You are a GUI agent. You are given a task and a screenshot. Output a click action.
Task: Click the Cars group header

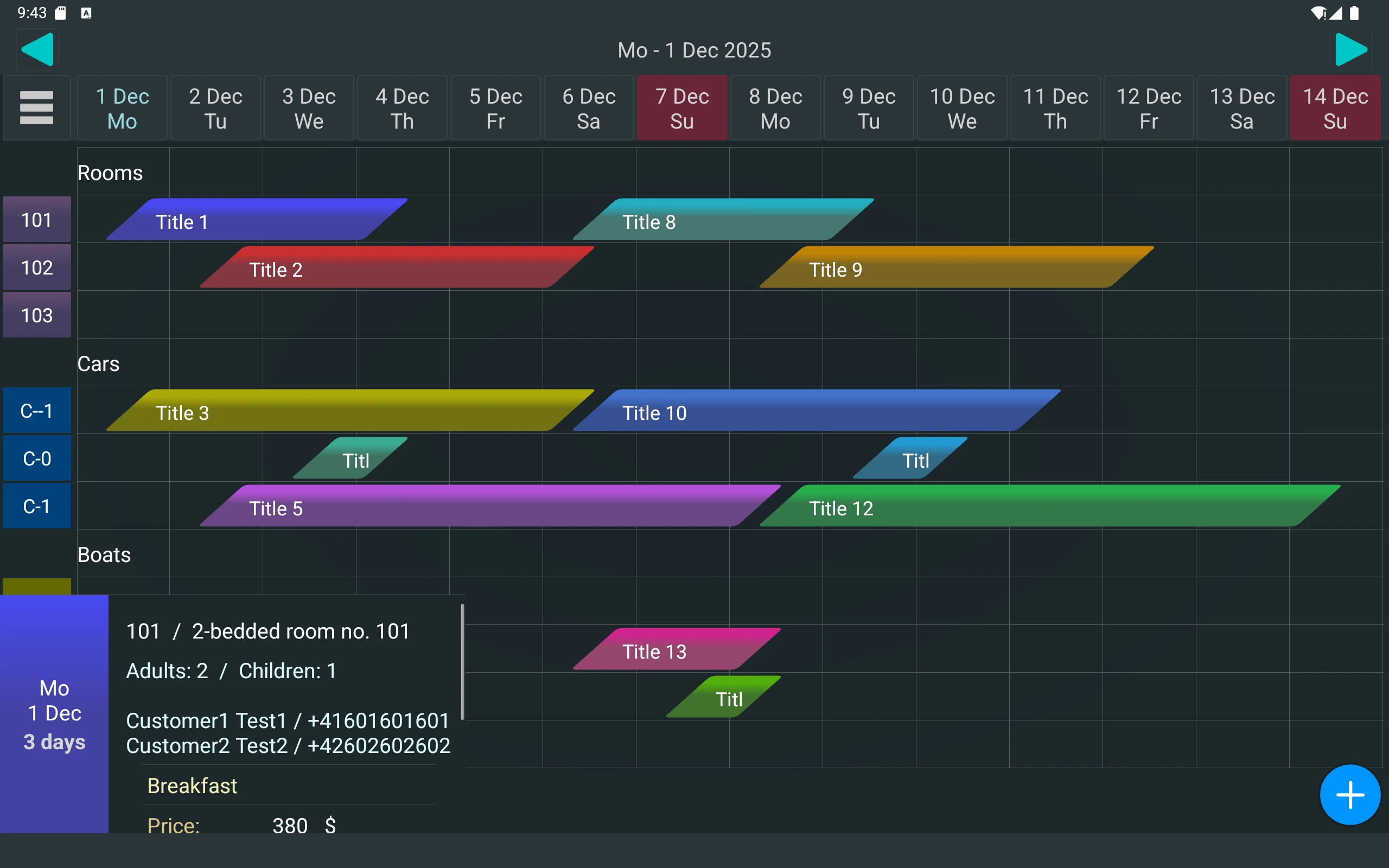coord(98,364)
